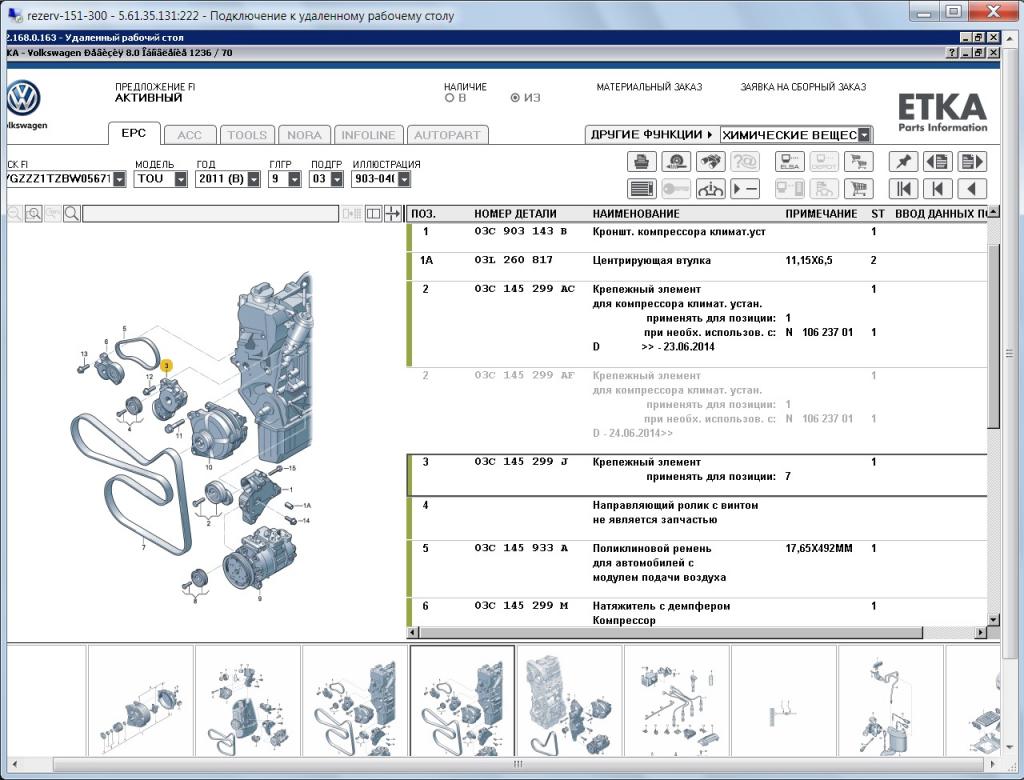The width and height of the screenshot is (1024, 780).
Task: Select part number 03L 260 817
Action: tap(513, 260)
